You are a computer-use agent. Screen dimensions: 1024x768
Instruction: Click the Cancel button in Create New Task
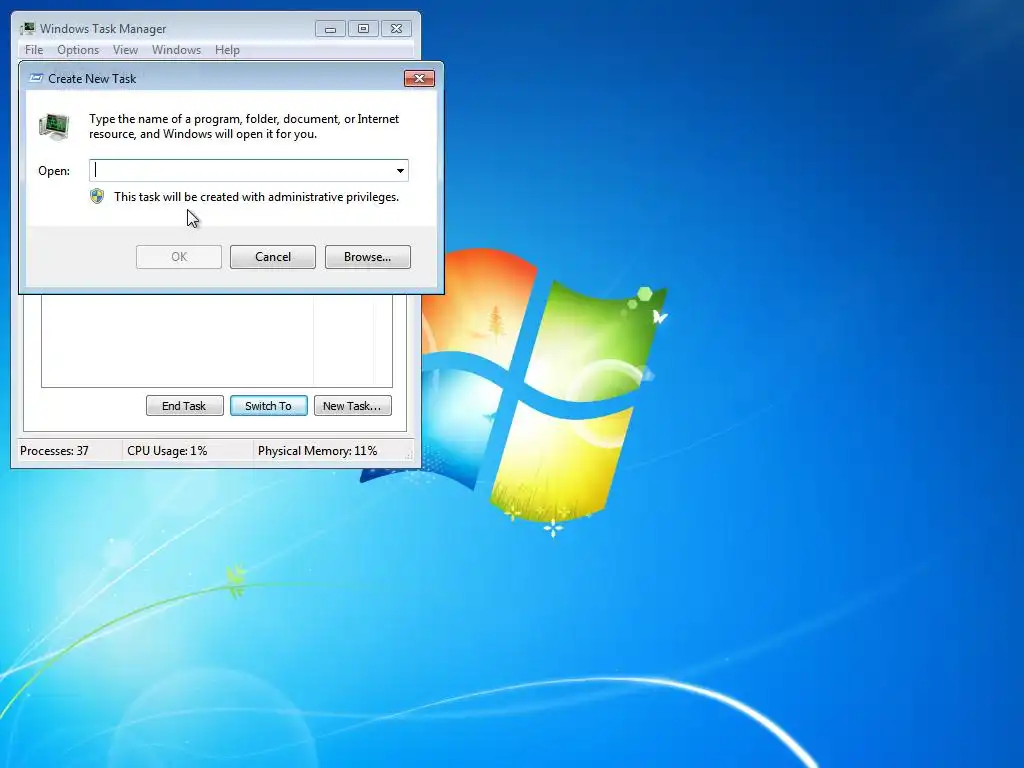click(273, 257)
